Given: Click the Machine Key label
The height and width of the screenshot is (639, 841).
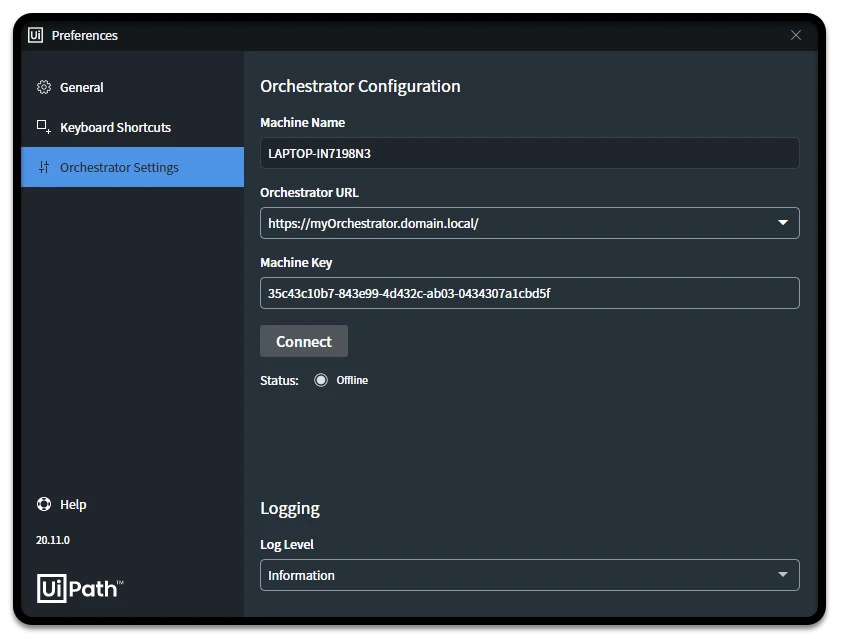Looking at the screenshot, I should (296, 262).
